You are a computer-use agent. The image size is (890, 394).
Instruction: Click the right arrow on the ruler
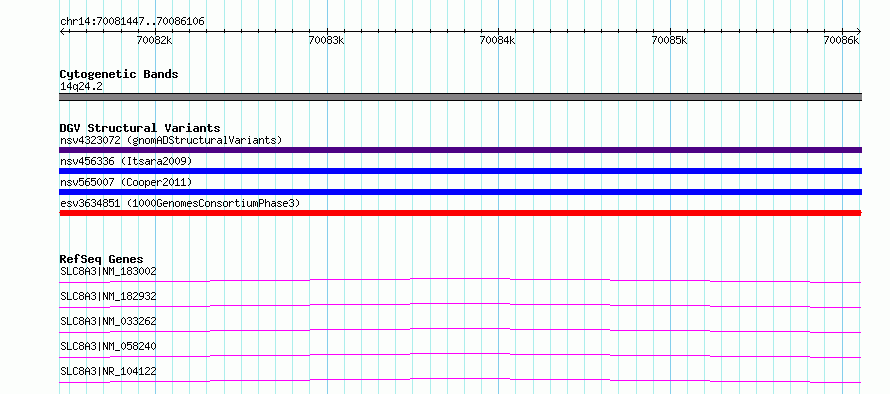[859, 32]
